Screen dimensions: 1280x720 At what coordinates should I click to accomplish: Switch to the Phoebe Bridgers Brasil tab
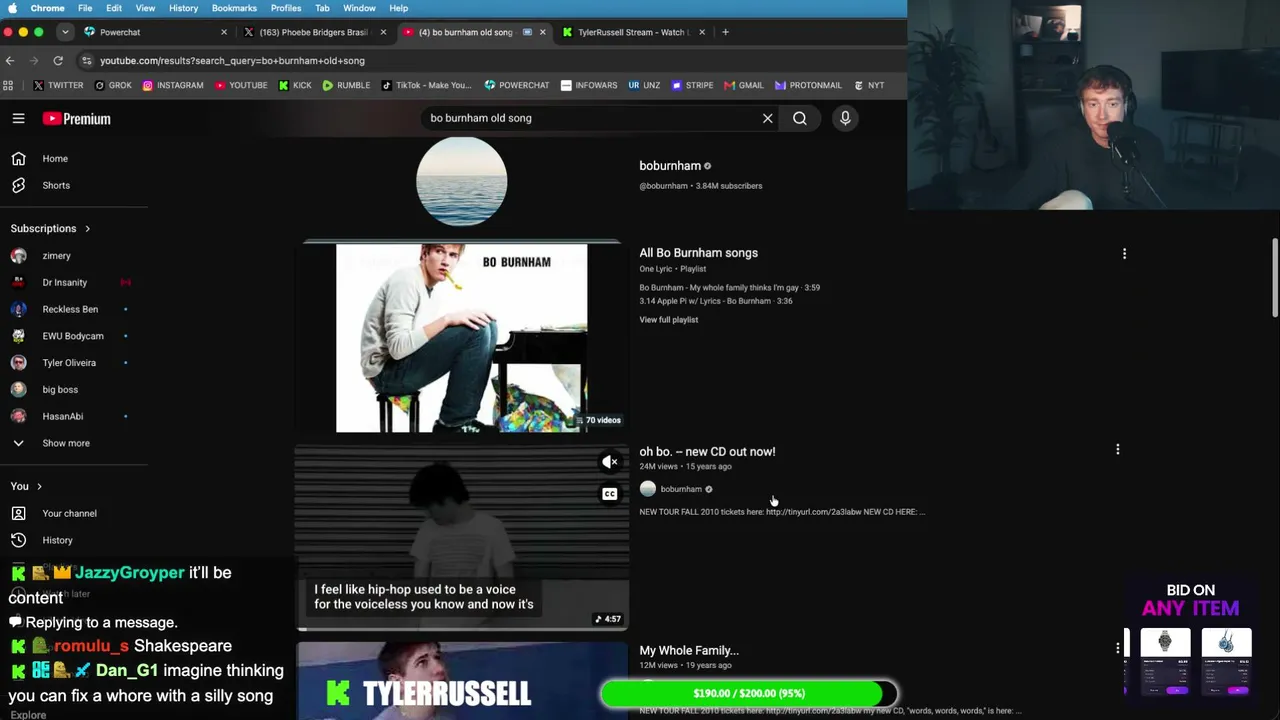[x=314, y=32]
